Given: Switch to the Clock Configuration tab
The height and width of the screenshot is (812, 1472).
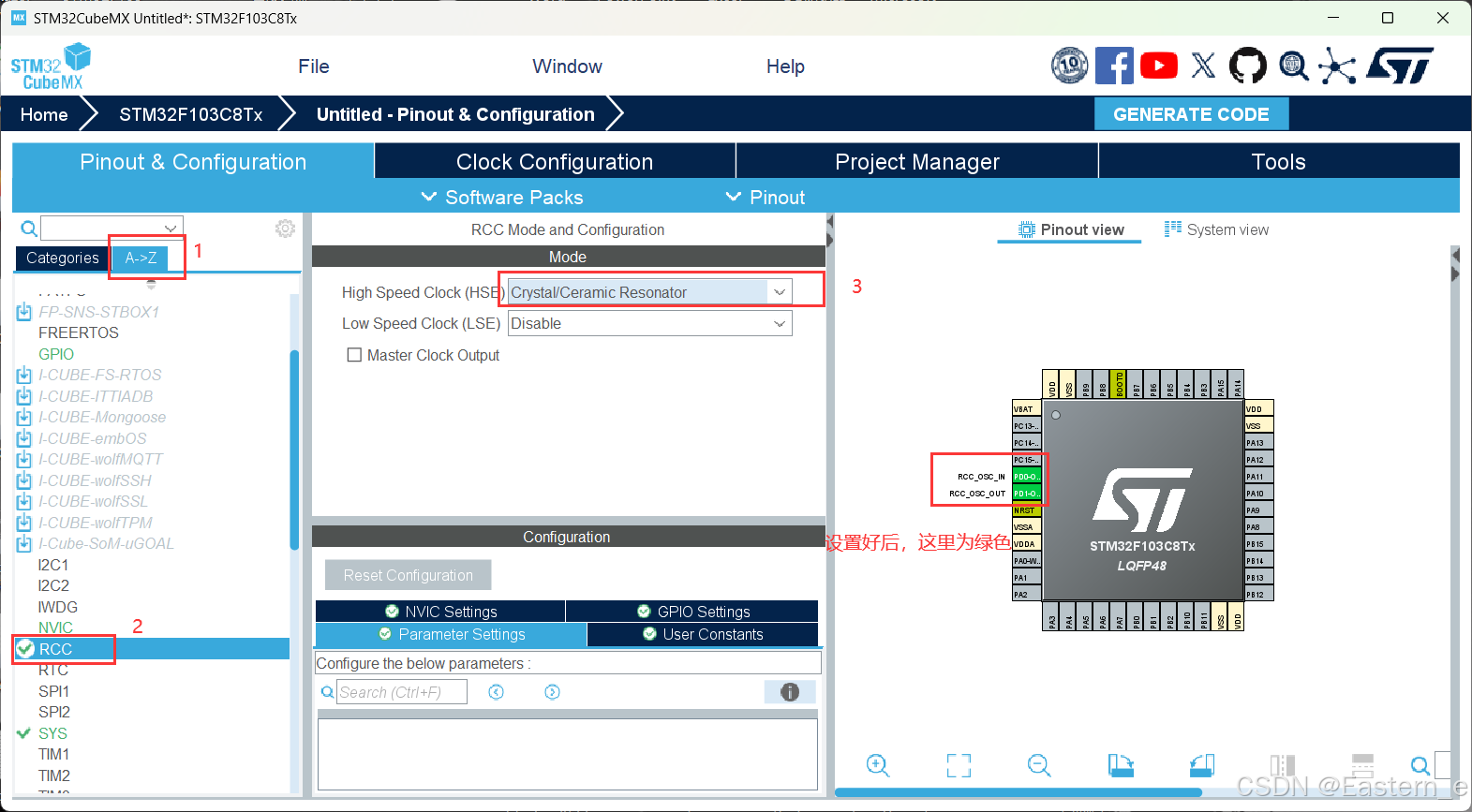Looking at the screenshot, I should [555, 161].
